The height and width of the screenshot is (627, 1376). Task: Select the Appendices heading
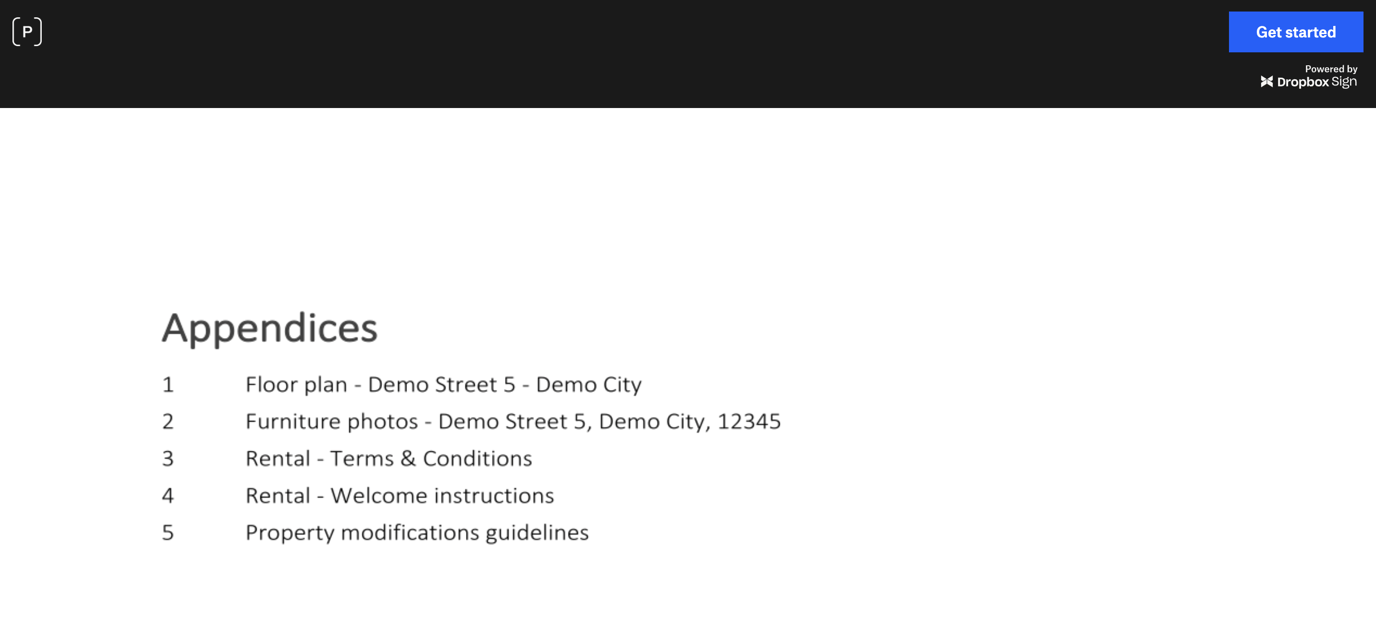268,327
